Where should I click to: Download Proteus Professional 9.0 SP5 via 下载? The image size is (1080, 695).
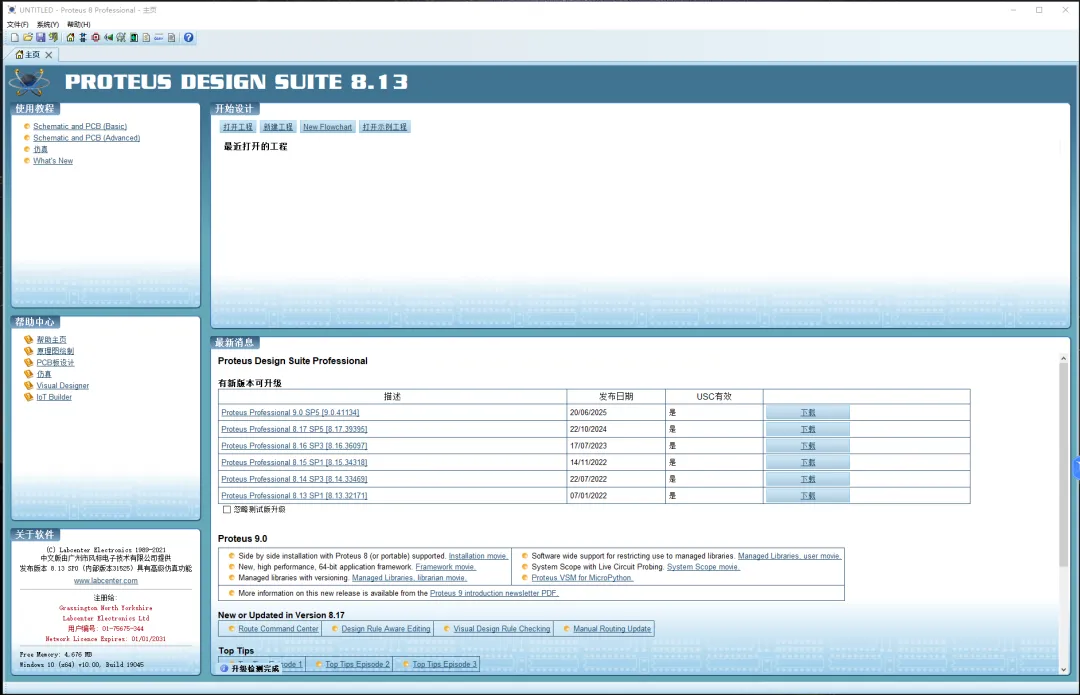(808, 413)
